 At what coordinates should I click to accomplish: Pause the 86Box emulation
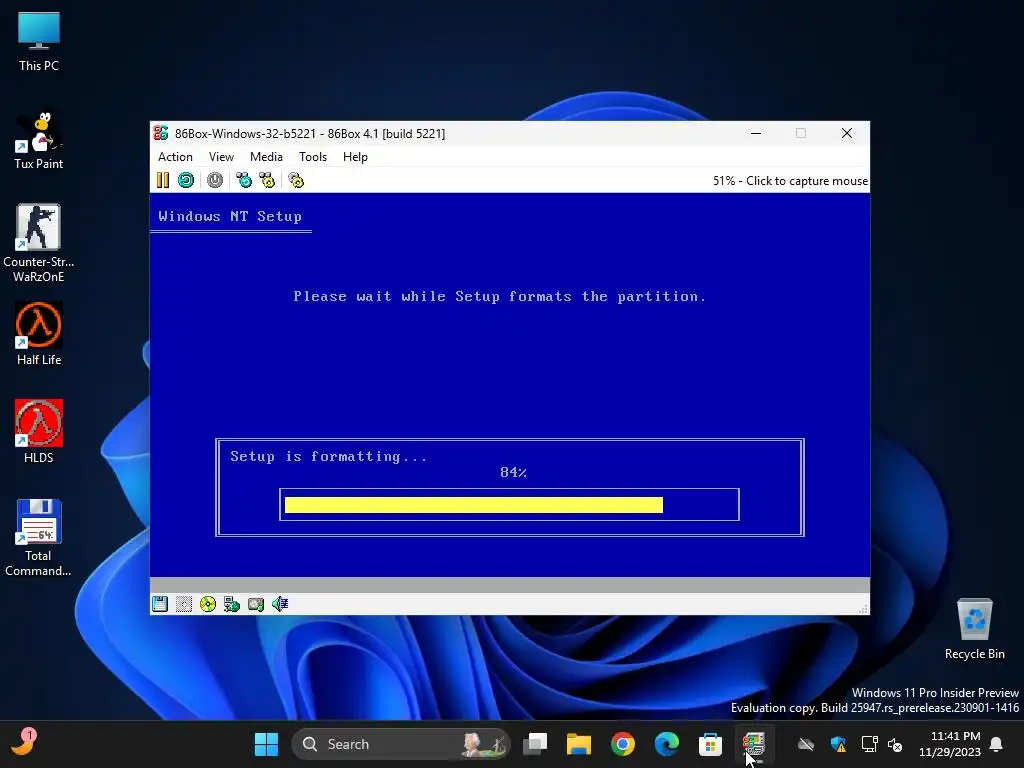(163, 180)
